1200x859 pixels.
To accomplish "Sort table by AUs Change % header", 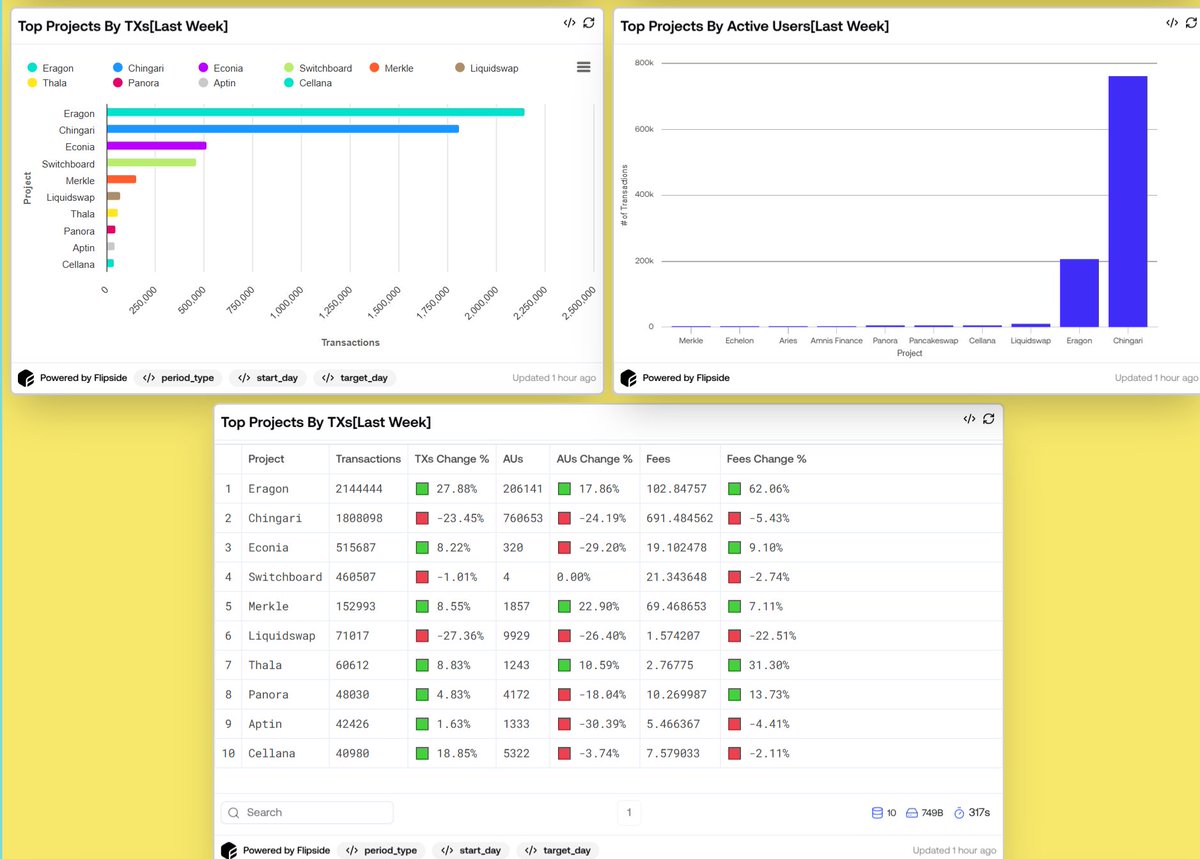I will (x=594, y=459).
